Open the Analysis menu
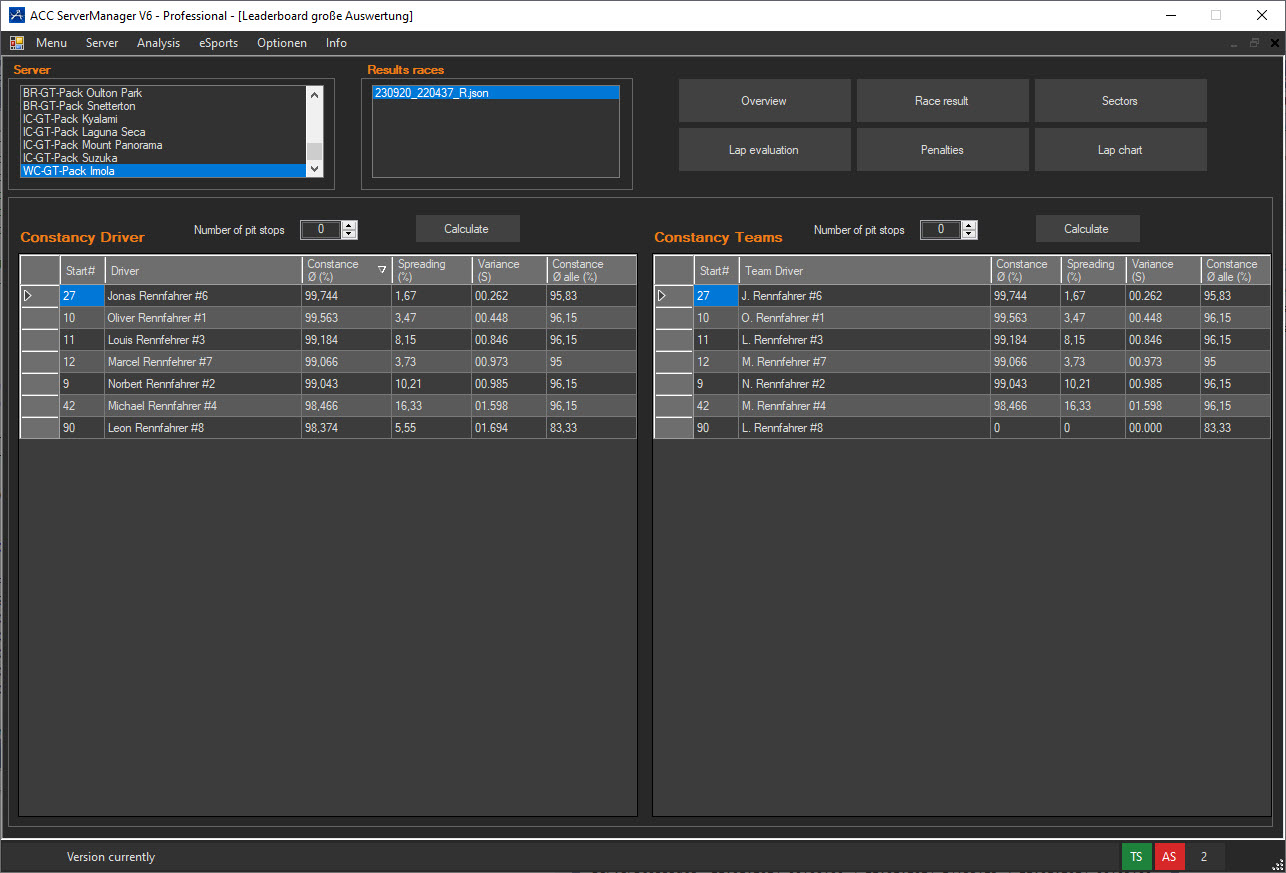1286x873 pixels. pos(158,43)
